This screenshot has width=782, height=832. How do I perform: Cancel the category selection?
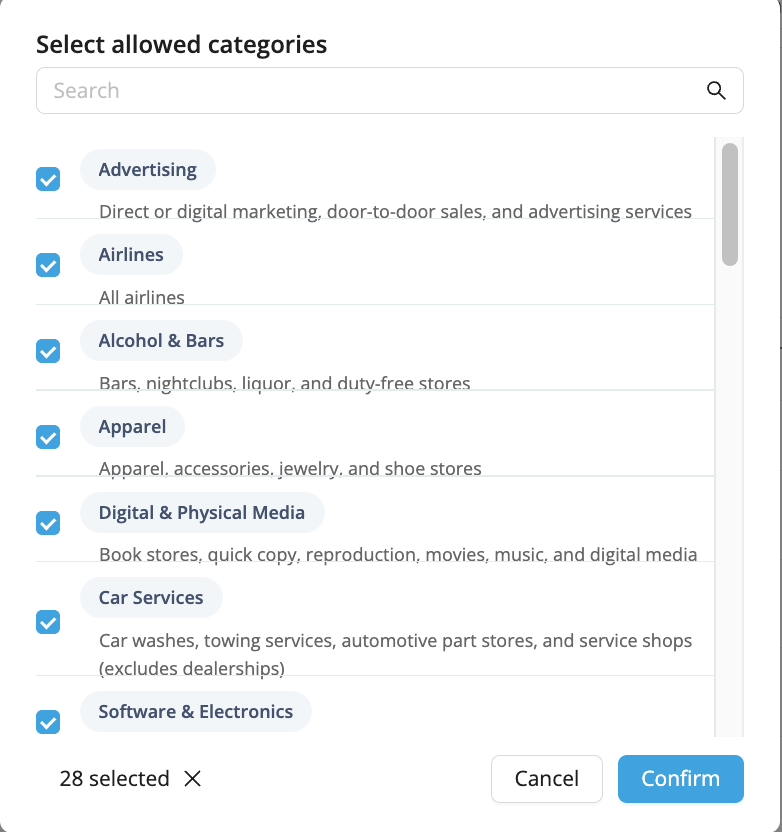point(546,778)
